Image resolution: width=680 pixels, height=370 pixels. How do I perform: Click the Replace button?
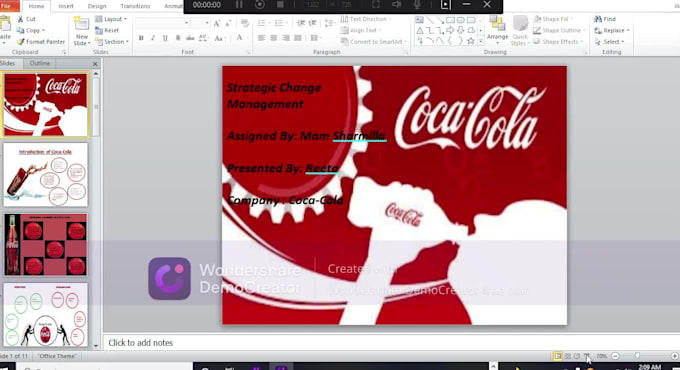[611, 30]
